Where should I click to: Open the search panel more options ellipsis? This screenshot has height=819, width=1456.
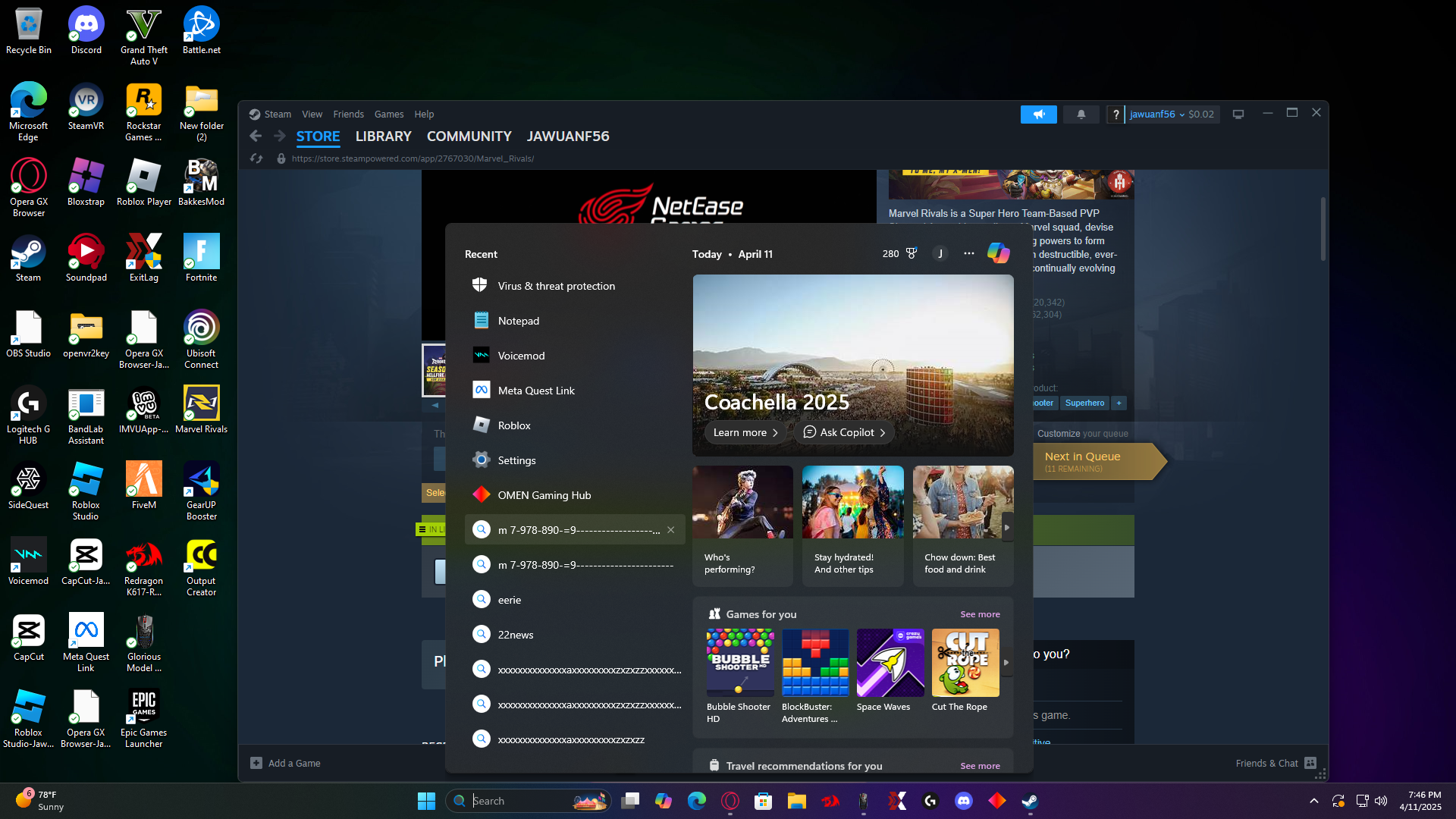(969, 253)
